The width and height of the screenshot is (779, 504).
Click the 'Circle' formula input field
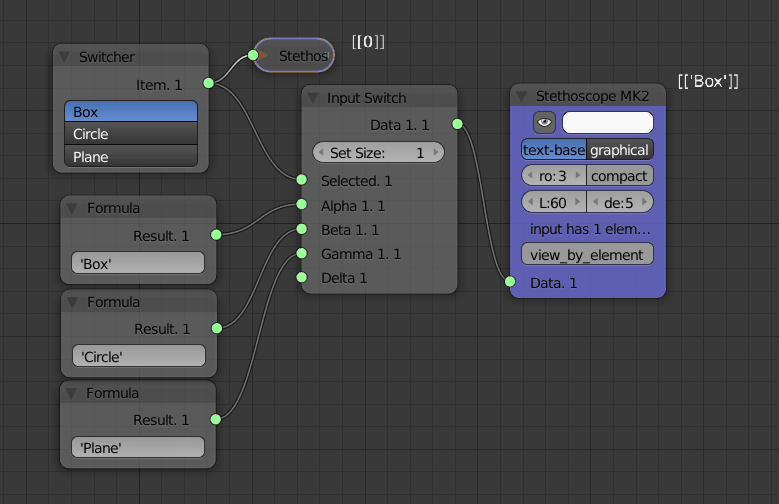(139, 356)
